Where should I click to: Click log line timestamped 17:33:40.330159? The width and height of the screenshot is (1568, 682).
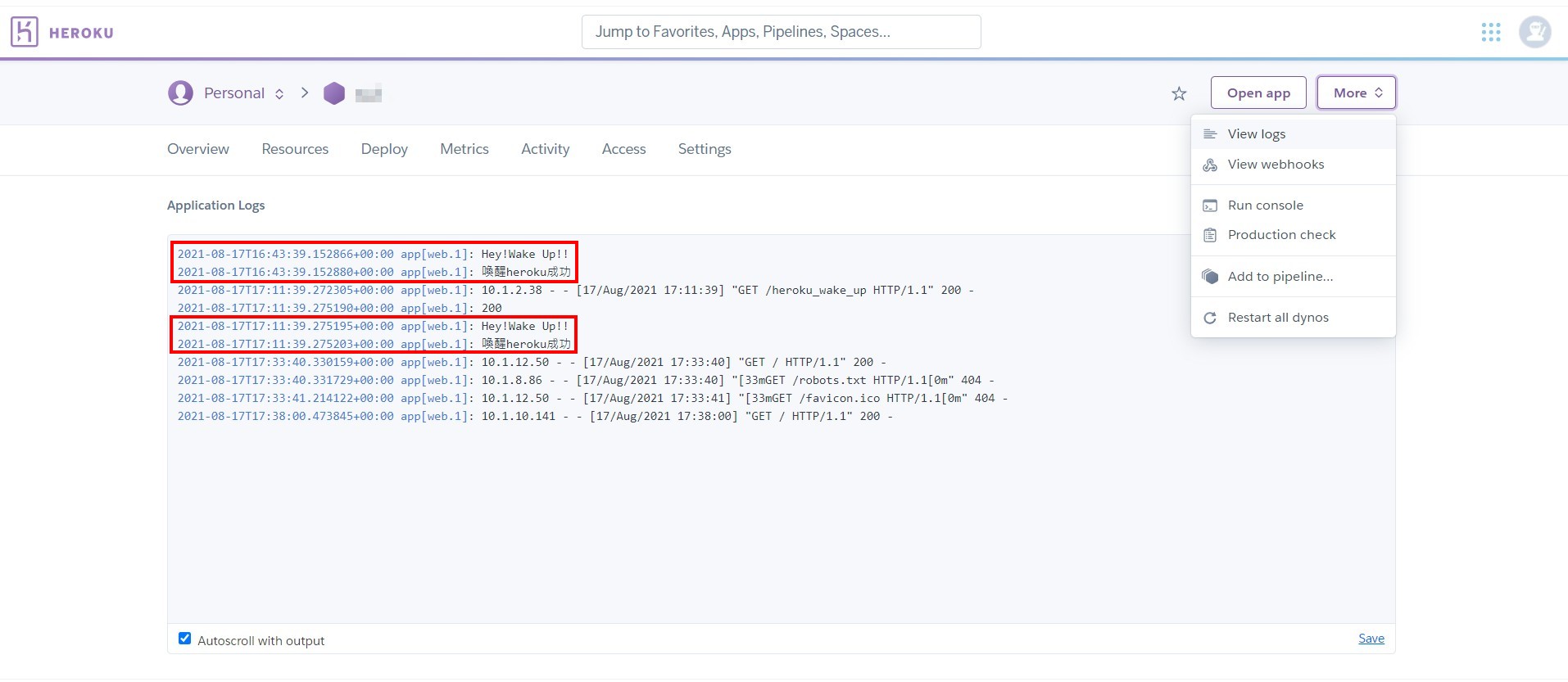[x=532, y=362]
